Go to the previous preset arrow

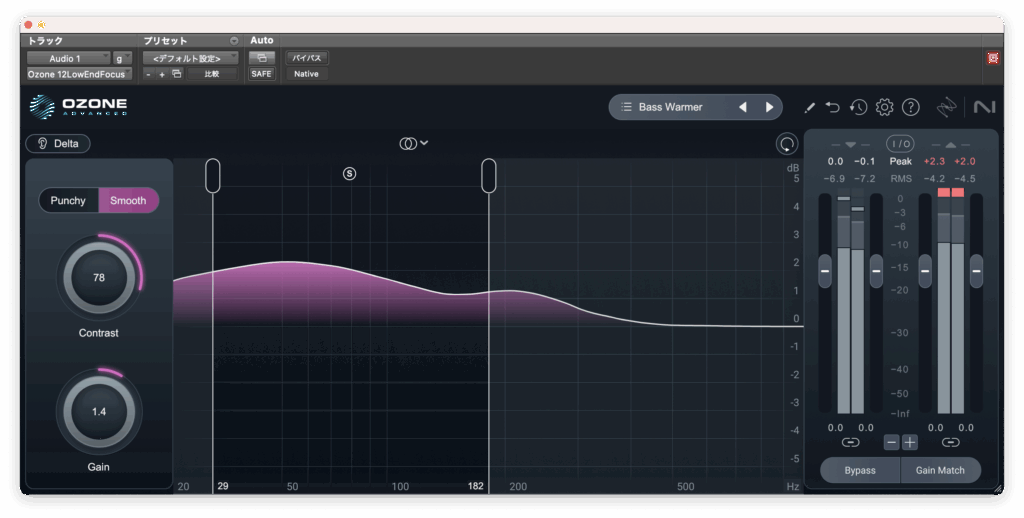(743, 107)
